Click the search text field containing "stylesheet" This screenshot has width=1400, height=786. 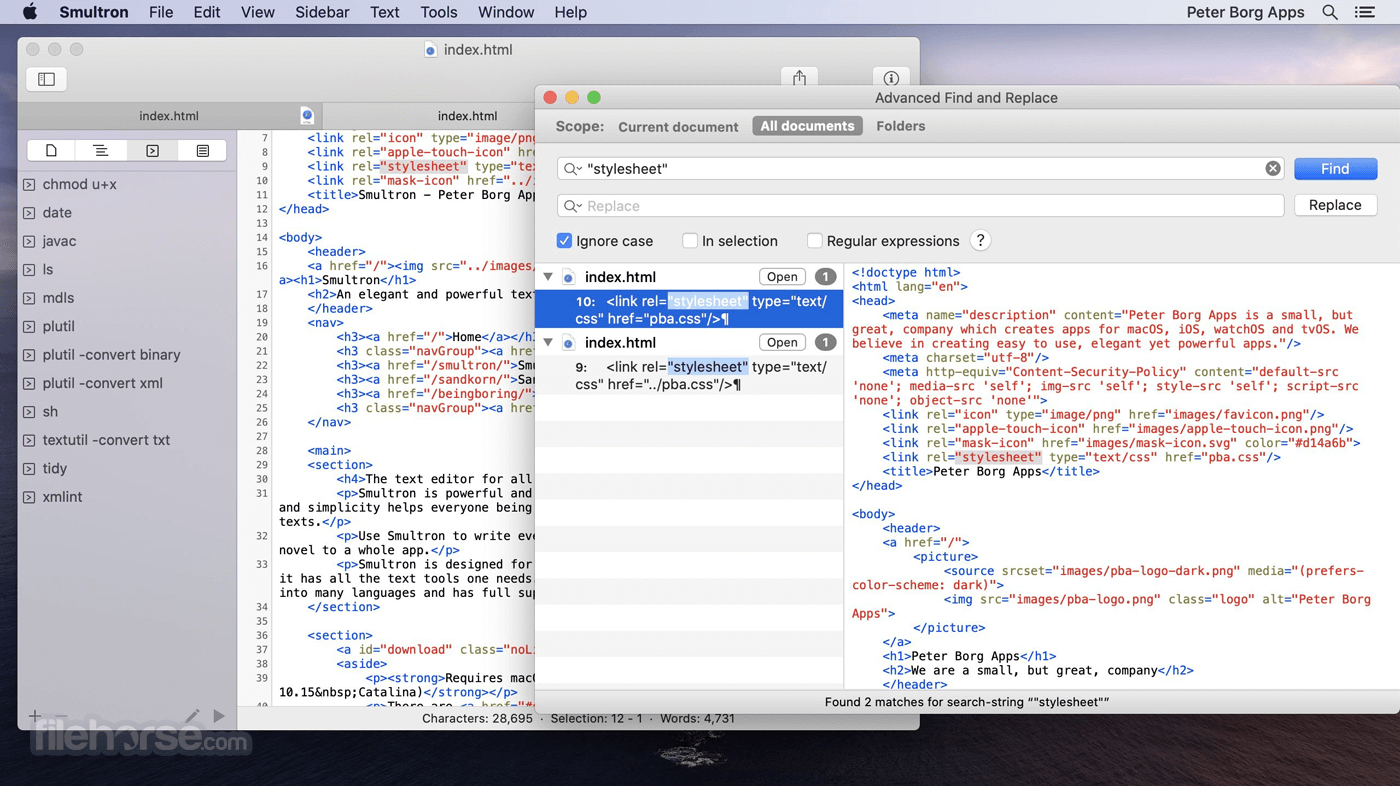pos(920,169)
